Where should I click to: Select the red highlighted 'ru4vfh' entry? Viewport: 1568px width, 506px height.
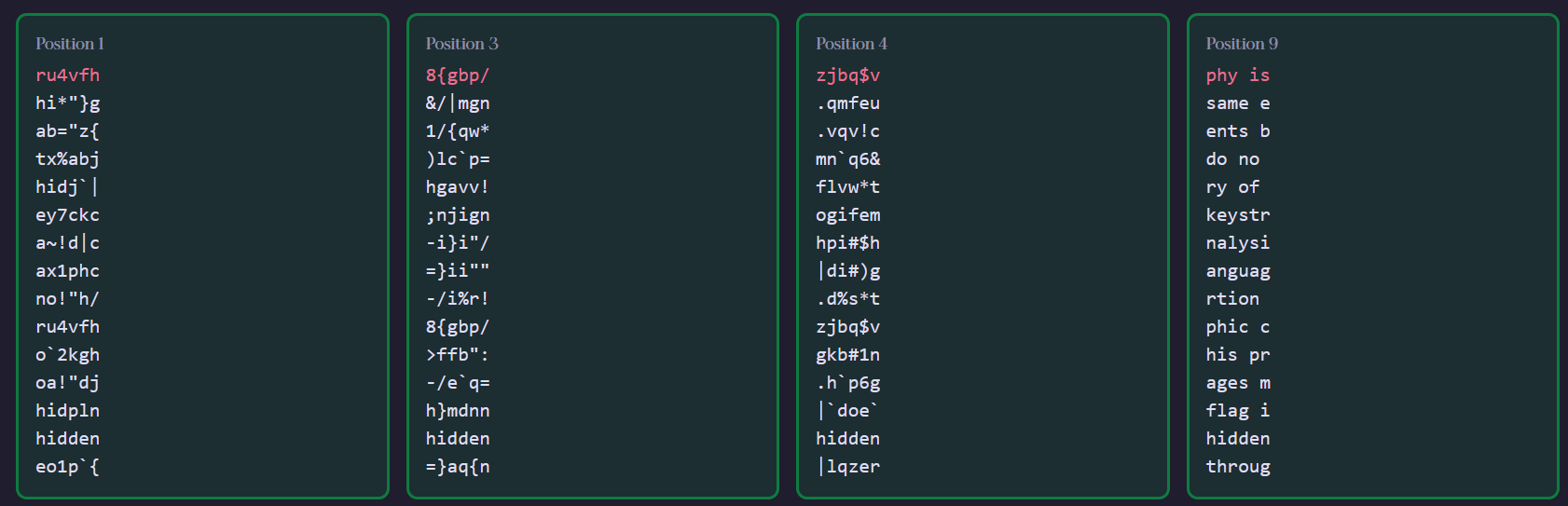(x=67, y=75)
